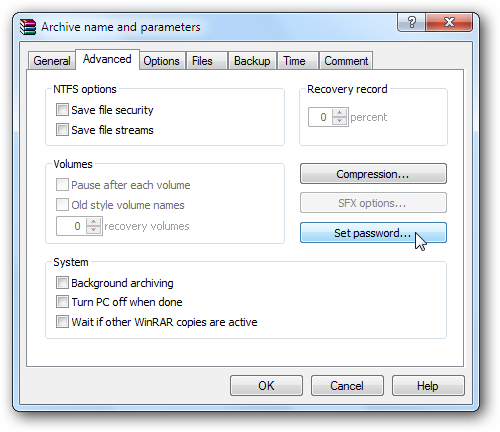Click the WinRAR books icon in title bar
Image resolution: width=500 pixels, height=432 pixels.
[x=28, y=27]
